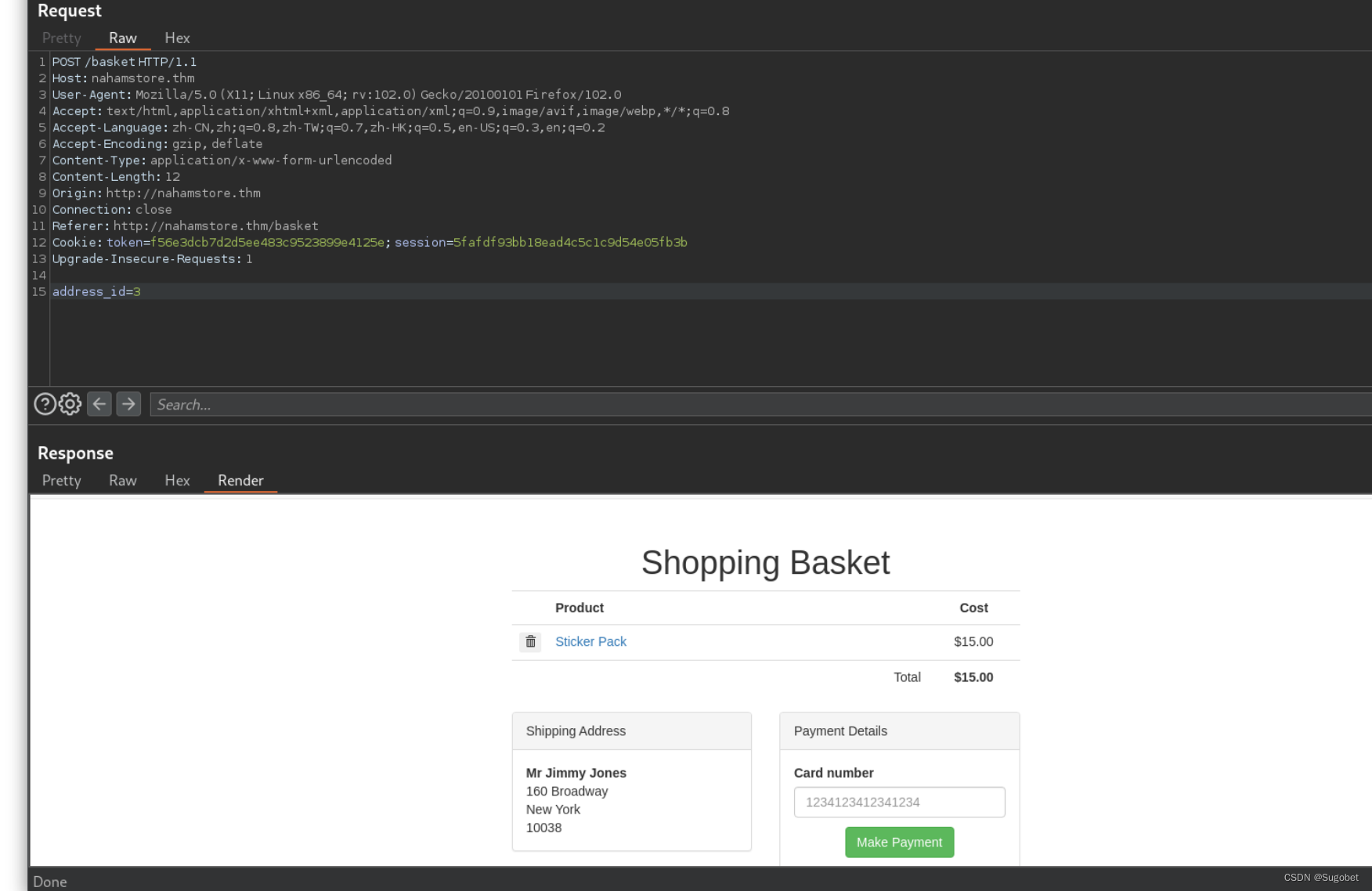The height and width of the screenshot is (891, 1372).
Task: Switch Response view to Hex tab
Action: (x=177, y=481)
